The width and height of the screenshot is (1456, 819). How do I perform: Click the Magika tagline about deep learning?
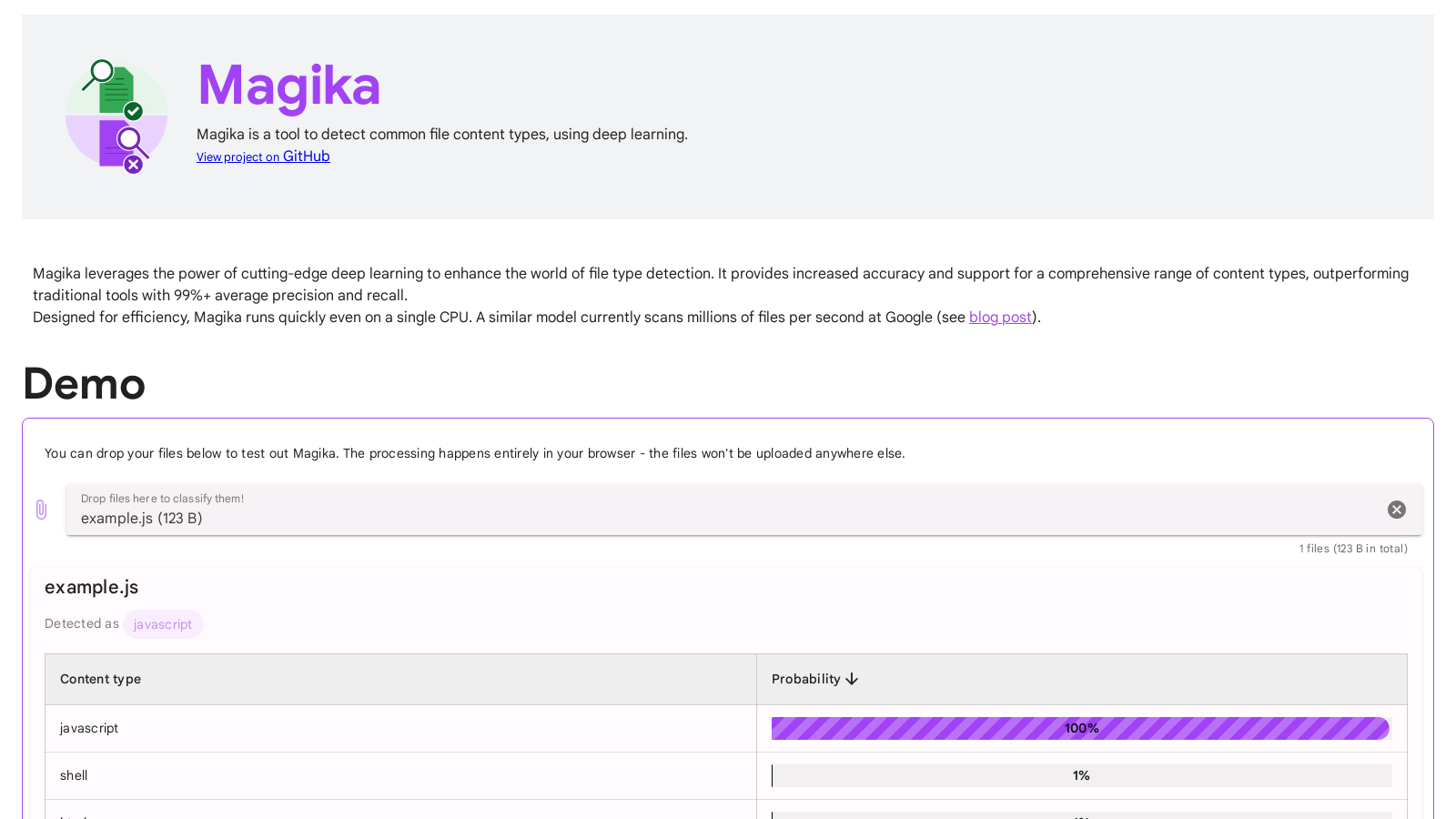click(441, 134)
